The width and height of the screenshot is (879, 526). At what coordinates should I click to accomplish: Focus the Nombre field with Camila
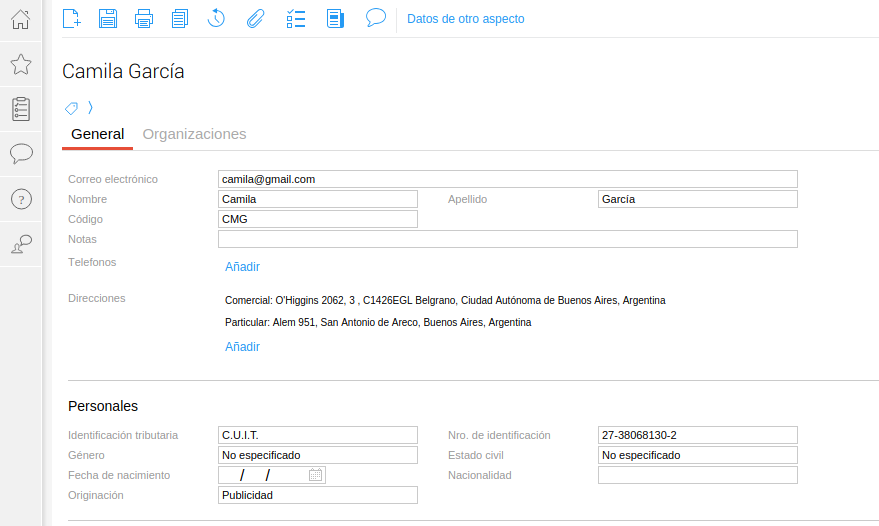pos(318,199)
